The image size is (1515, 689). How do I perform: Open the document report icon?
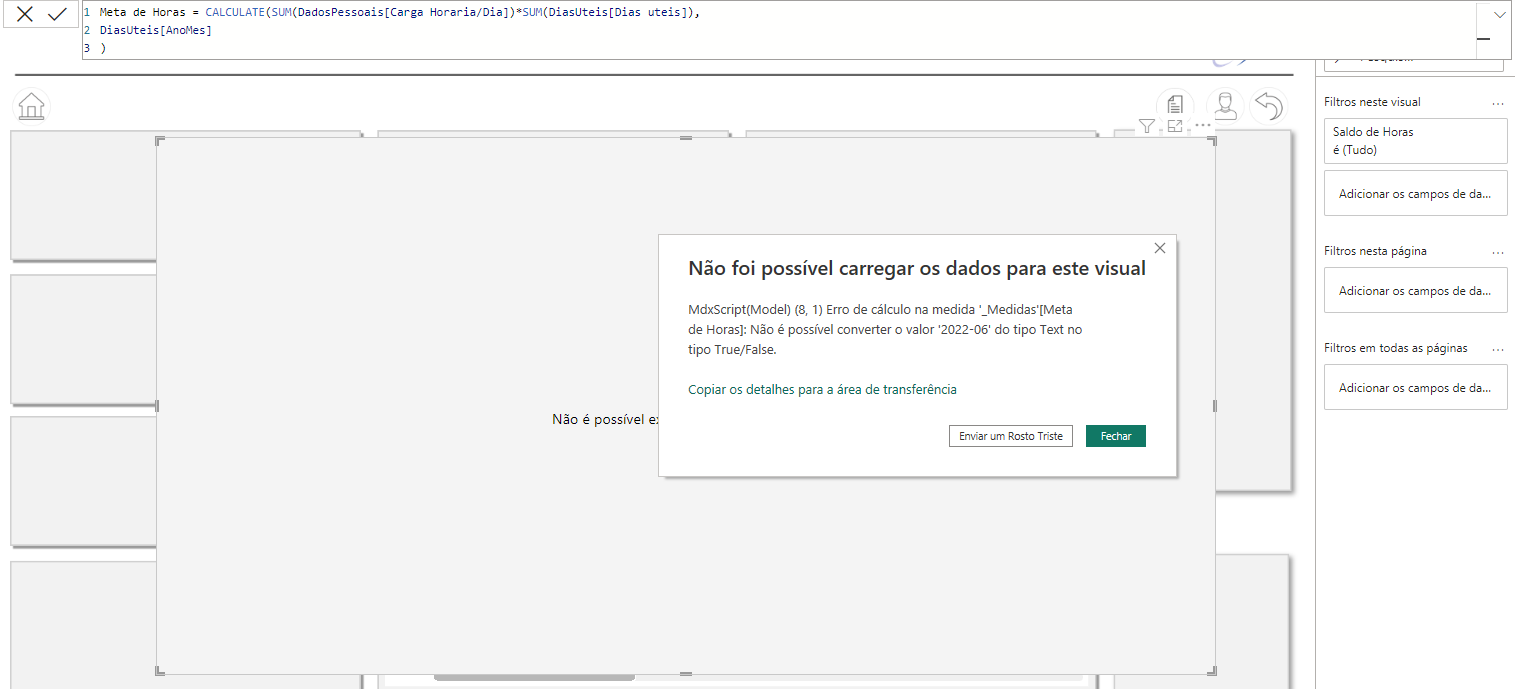(x=1175, y=106)
